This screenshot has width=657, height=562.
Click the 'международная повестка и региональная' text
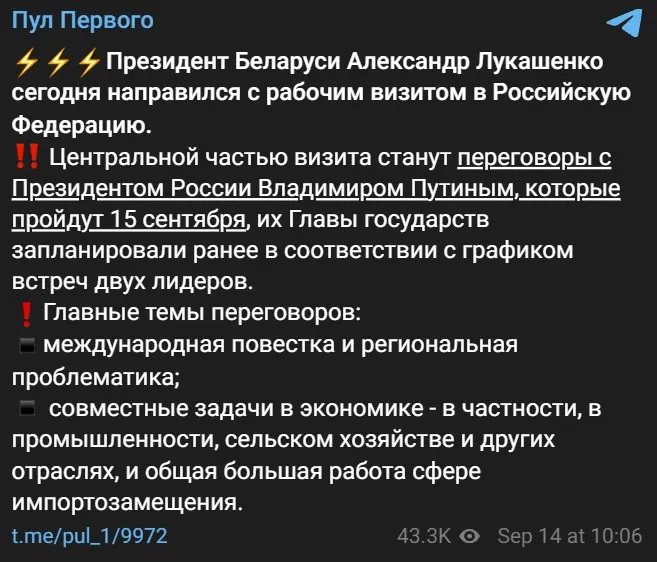(280, 346)
